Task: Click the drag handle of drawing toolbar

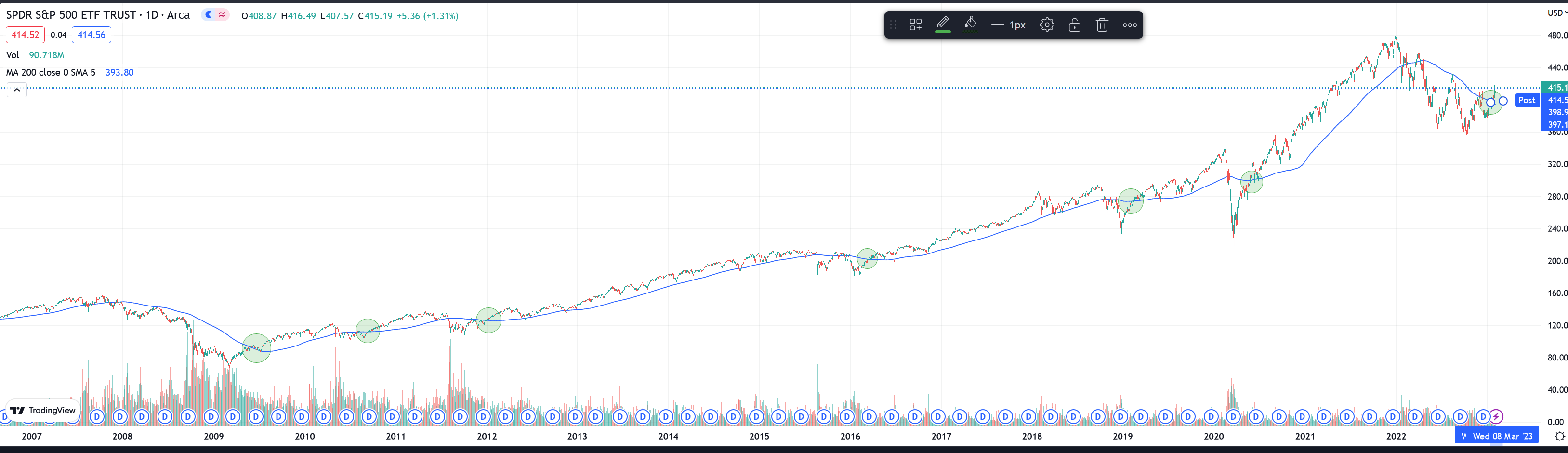Action: tap(893, 25)
